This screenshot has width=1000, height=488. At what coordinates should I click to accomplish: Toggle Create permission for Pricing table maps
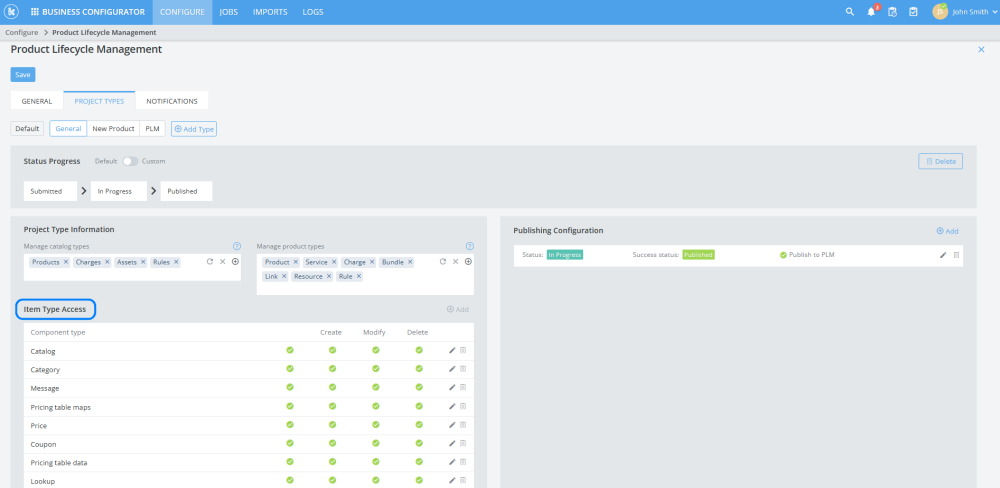332,406
